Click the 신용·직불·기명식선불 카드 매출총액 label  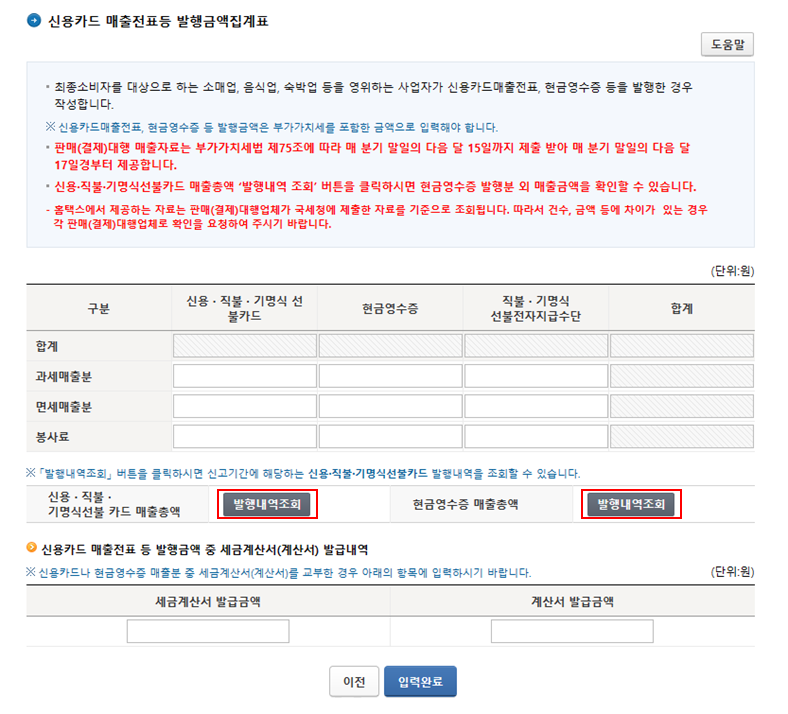pyautogui.click(x=114, y=504)
